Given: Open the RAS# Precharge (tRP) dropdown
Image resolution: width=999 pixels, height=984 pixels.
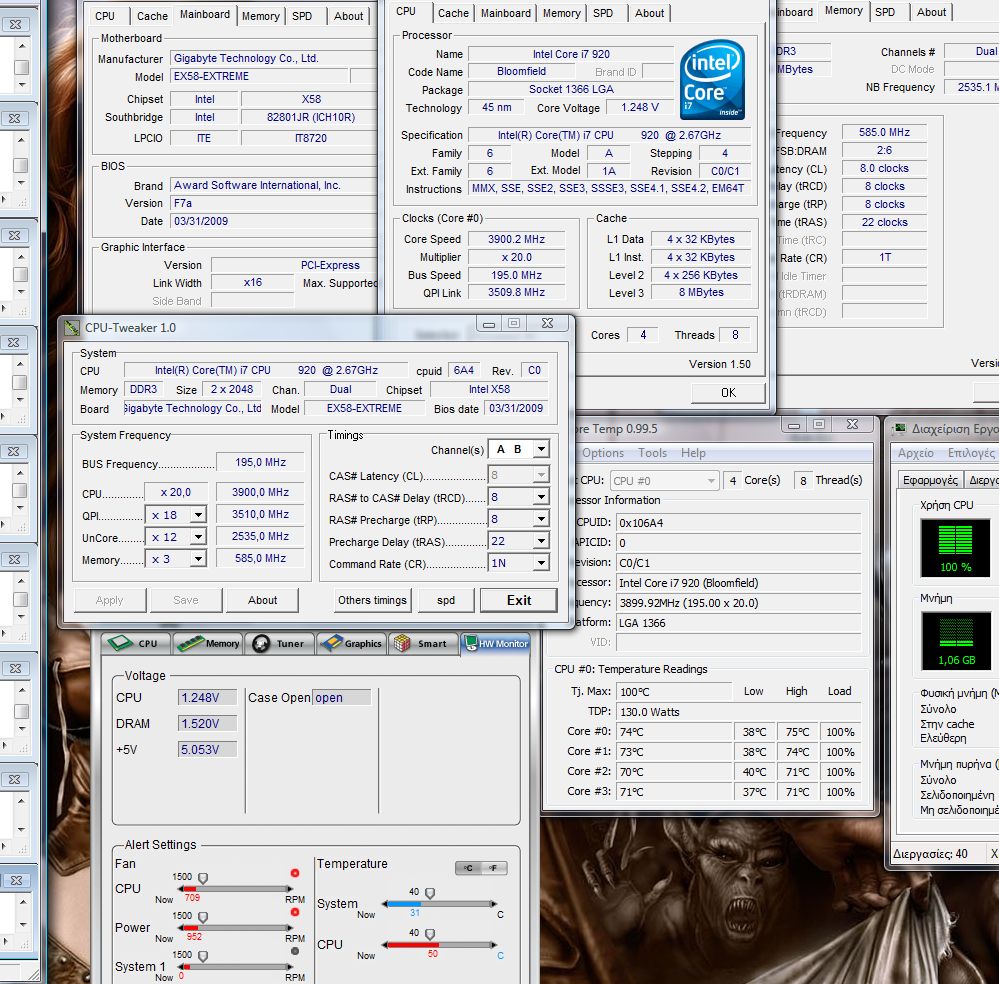Looking at the screenshot, I should coord(541,519).
